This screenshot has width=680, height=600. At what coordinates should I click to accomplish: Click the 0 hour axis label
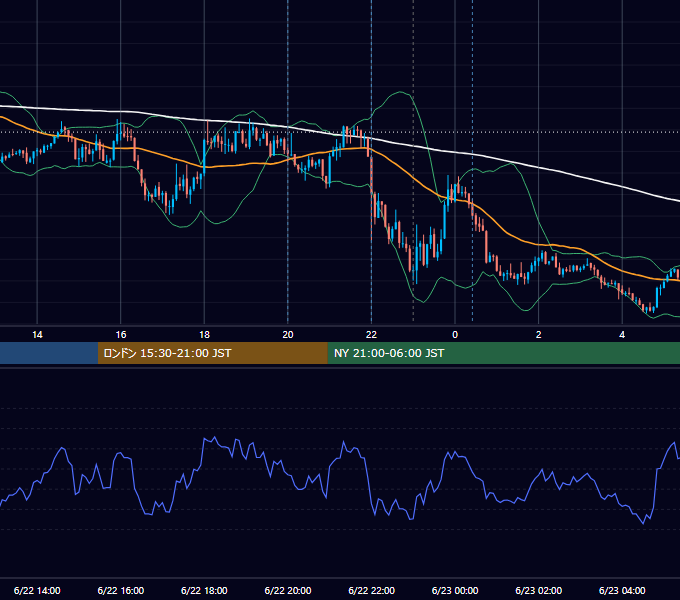click(455, 335)
